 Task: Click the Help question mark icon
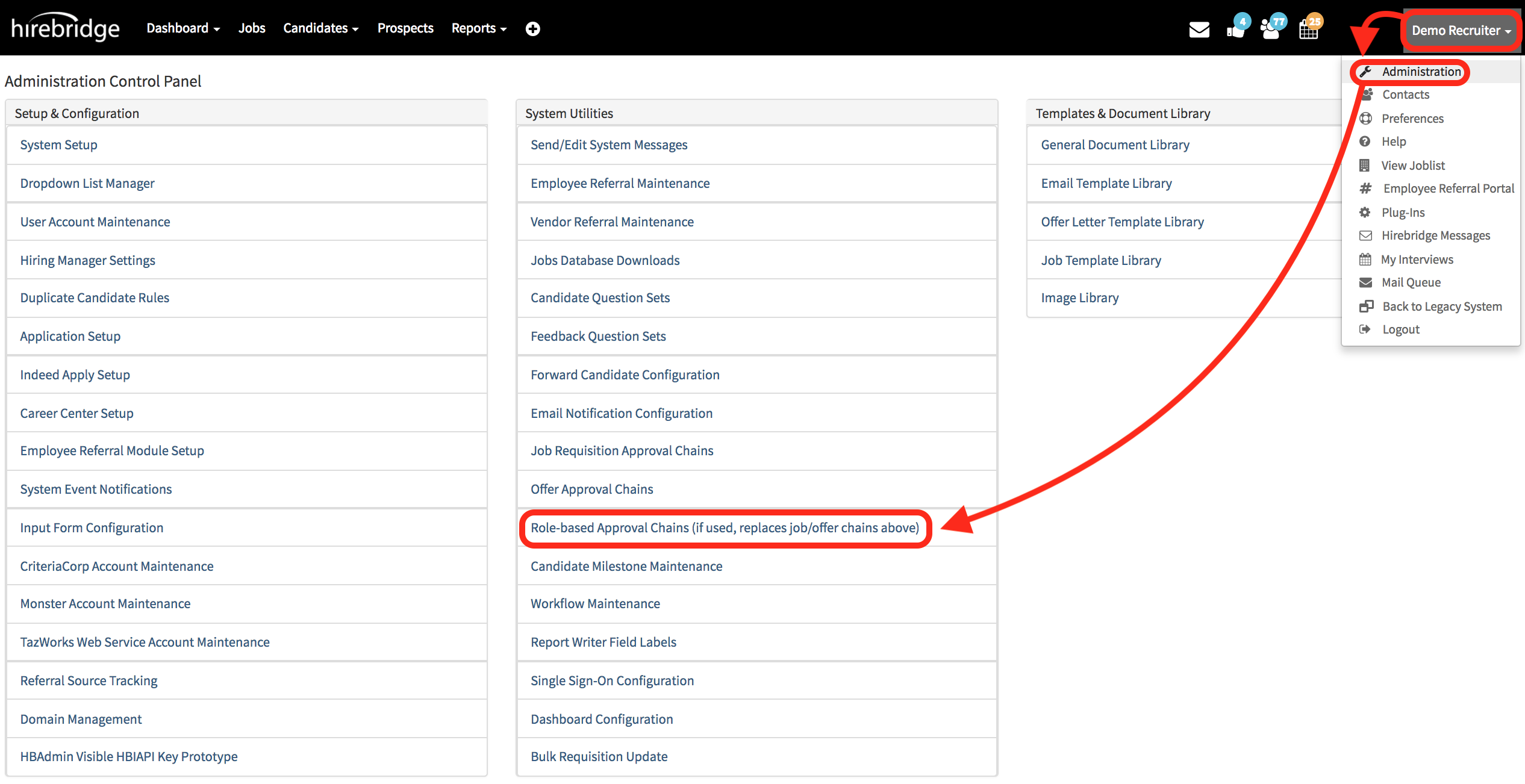(1365, 142)
